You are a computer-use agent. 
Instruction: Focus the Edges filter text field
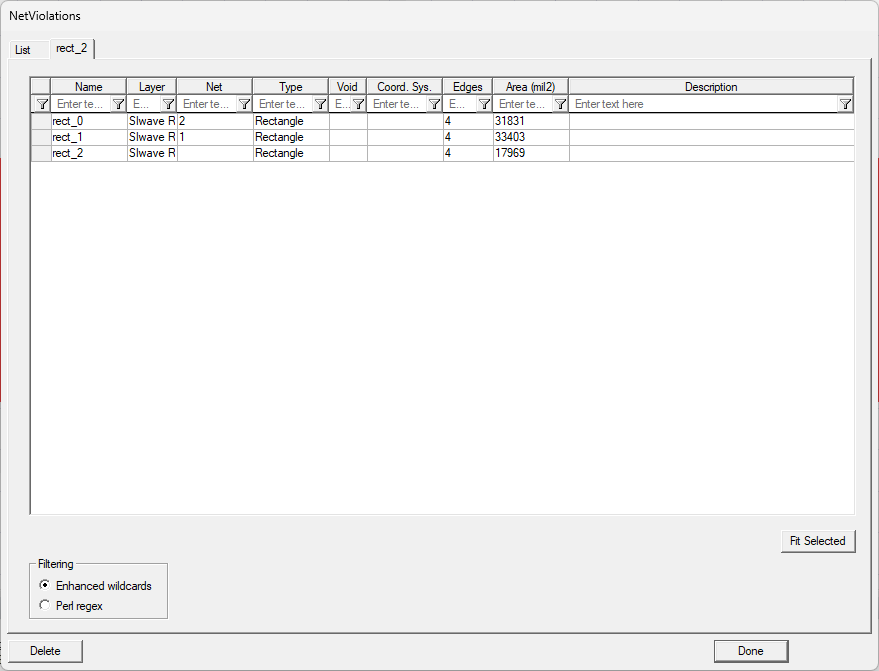pyautogui.click(x=461, y=104)
